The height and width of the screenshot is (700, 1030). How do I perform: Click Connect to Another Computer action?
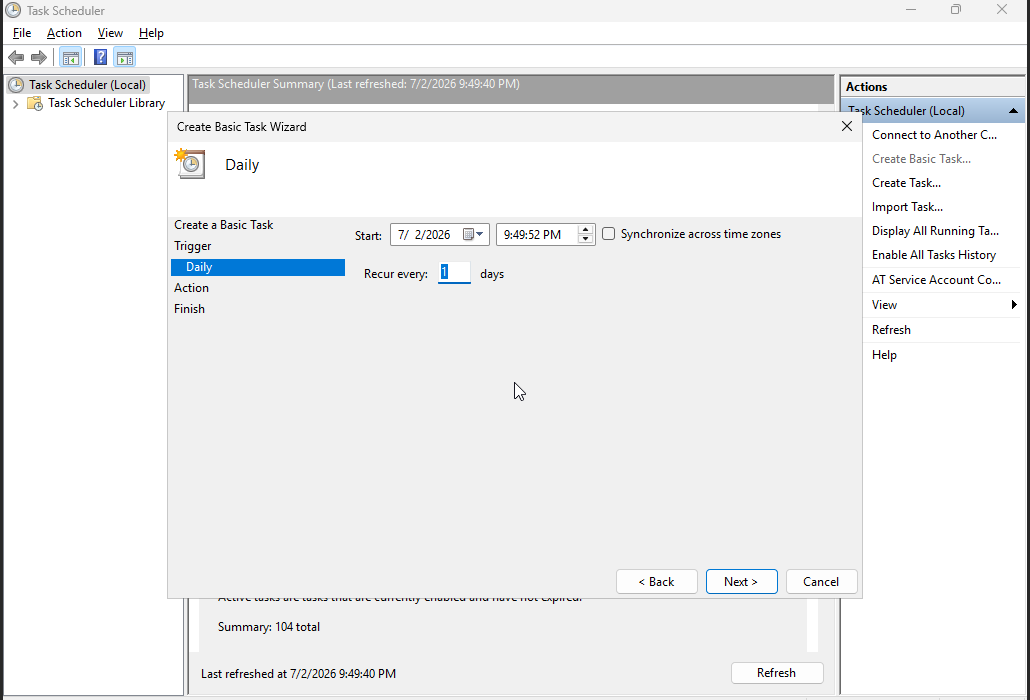coord(934,135)
